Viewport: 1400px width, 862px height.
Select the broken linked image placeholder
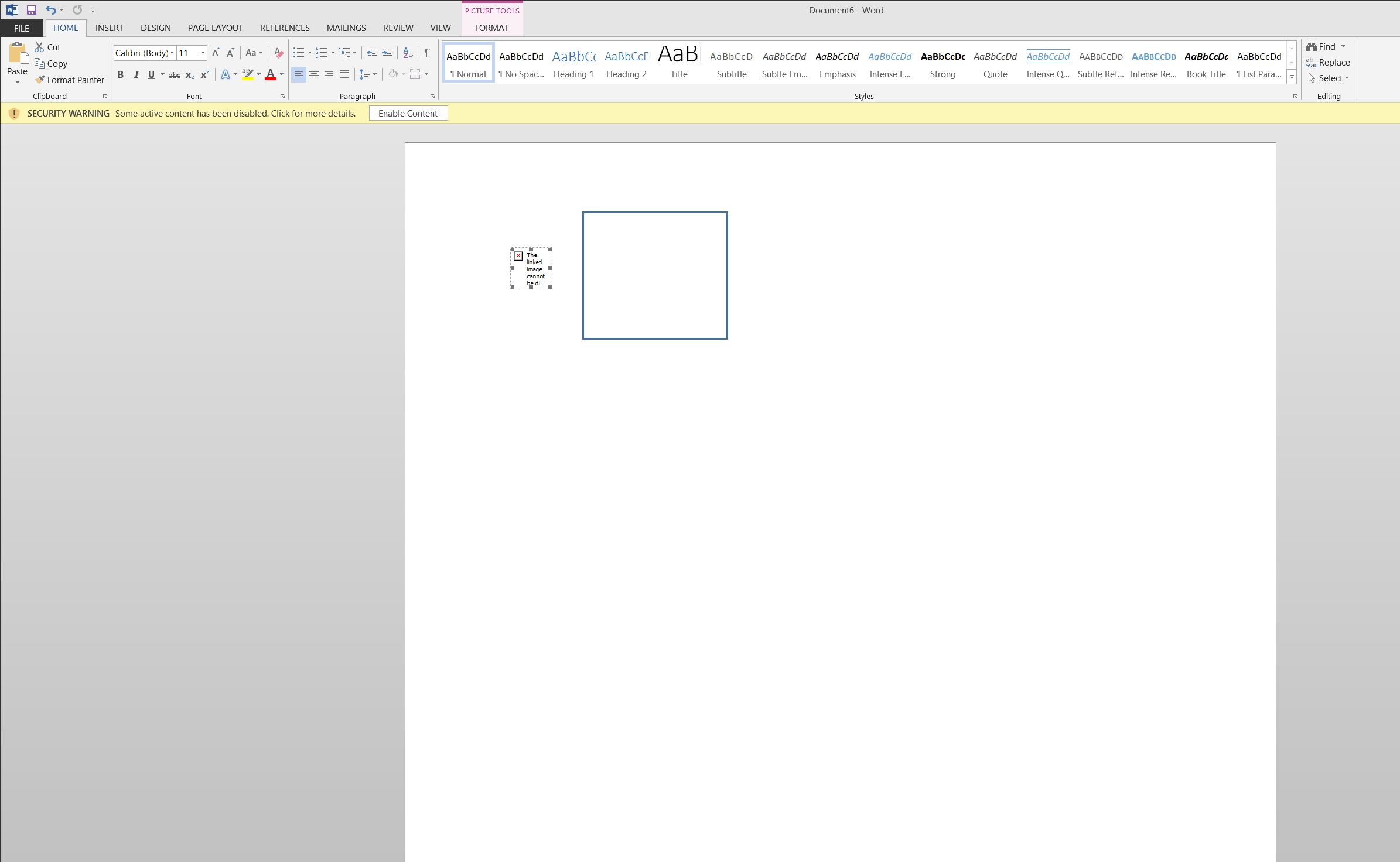pyautogui.click(x=531, y=268)
